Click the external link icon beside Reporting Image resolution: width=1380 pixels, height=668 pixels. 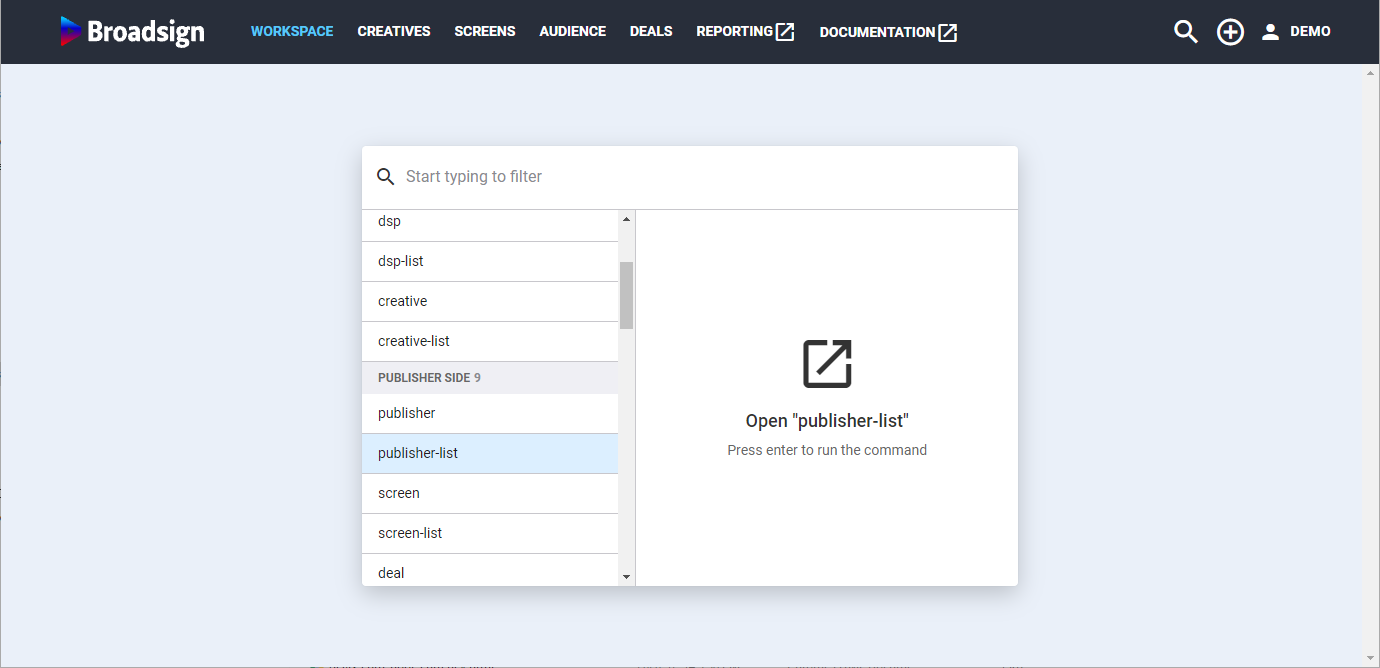786,32
